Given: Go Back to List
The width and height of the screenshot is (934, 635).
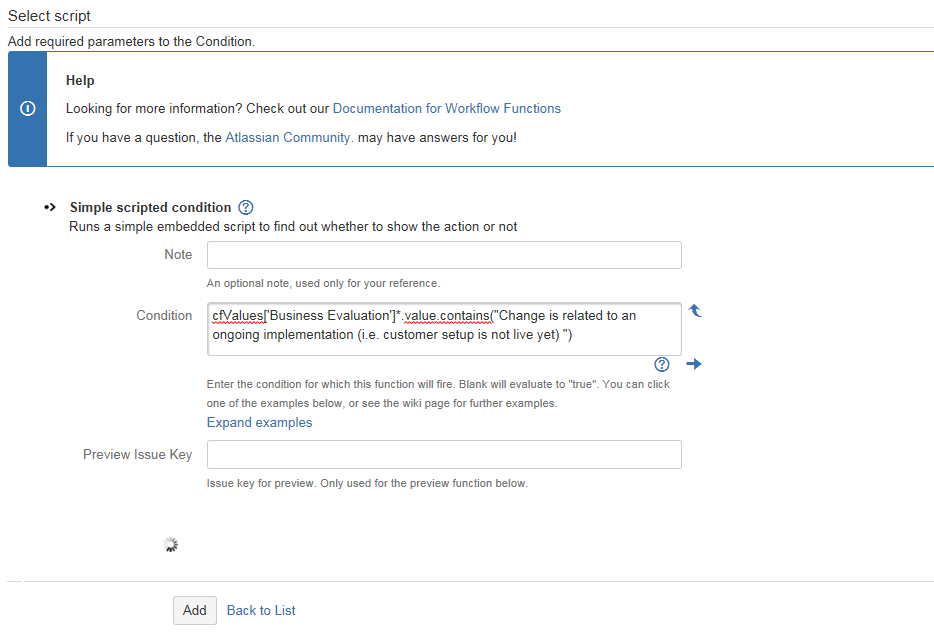Looking at the screenshot, I should point(261,610).
